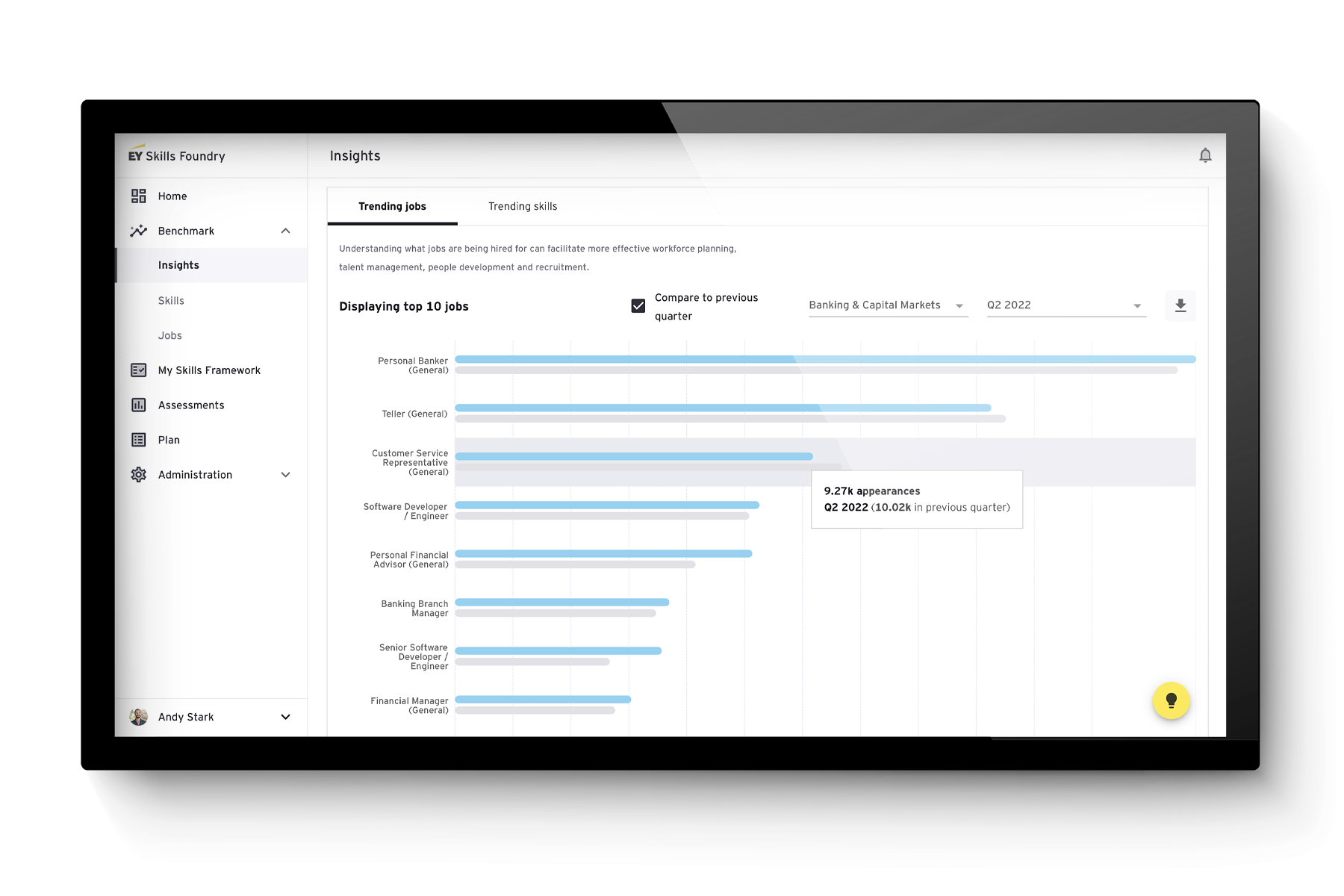Click the download chart icon
Image resolution: width=1344 pixels, height=896 pixels.
tap(1180, 305)
